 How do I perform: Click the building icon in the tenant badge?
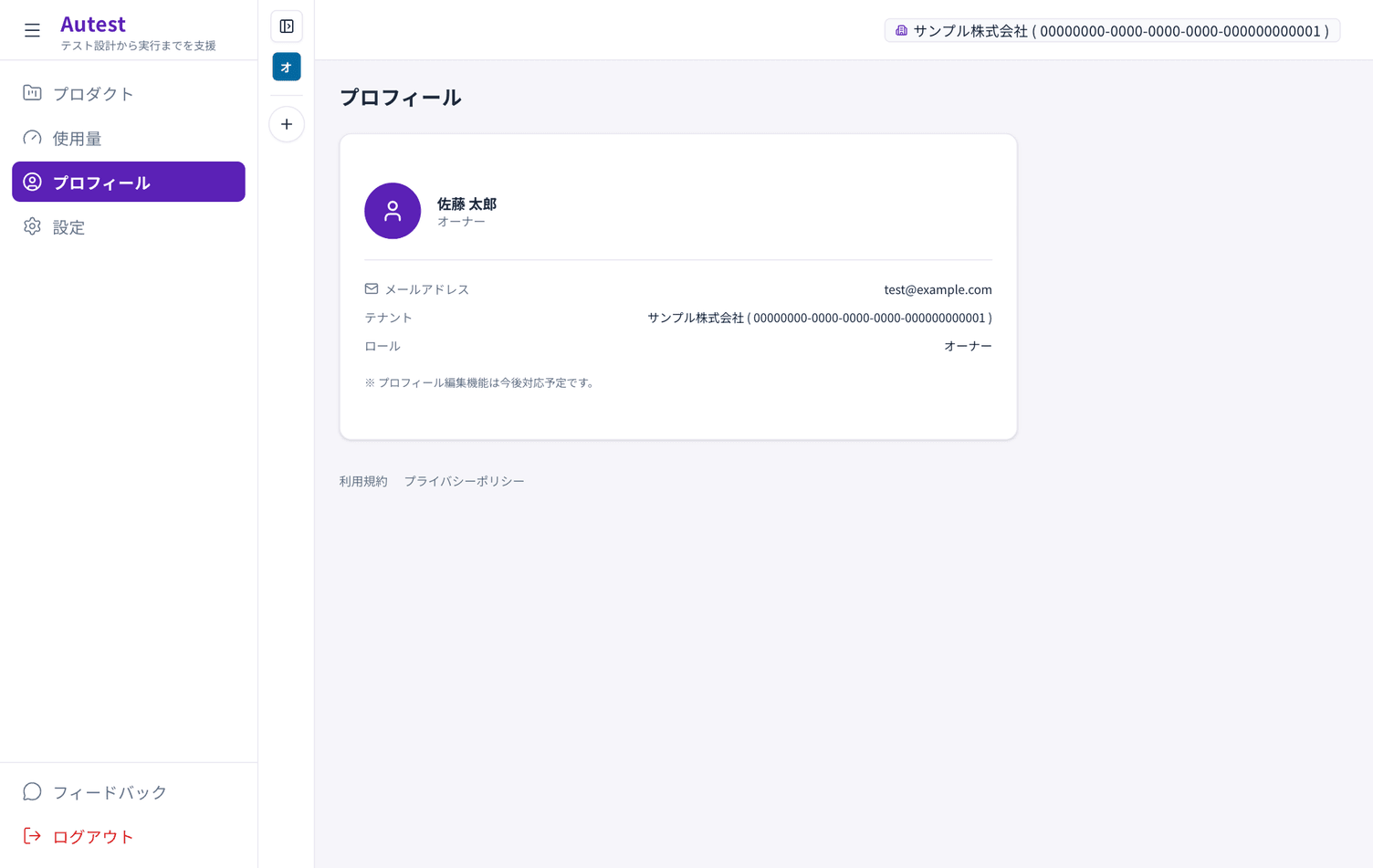click(901, 31)
